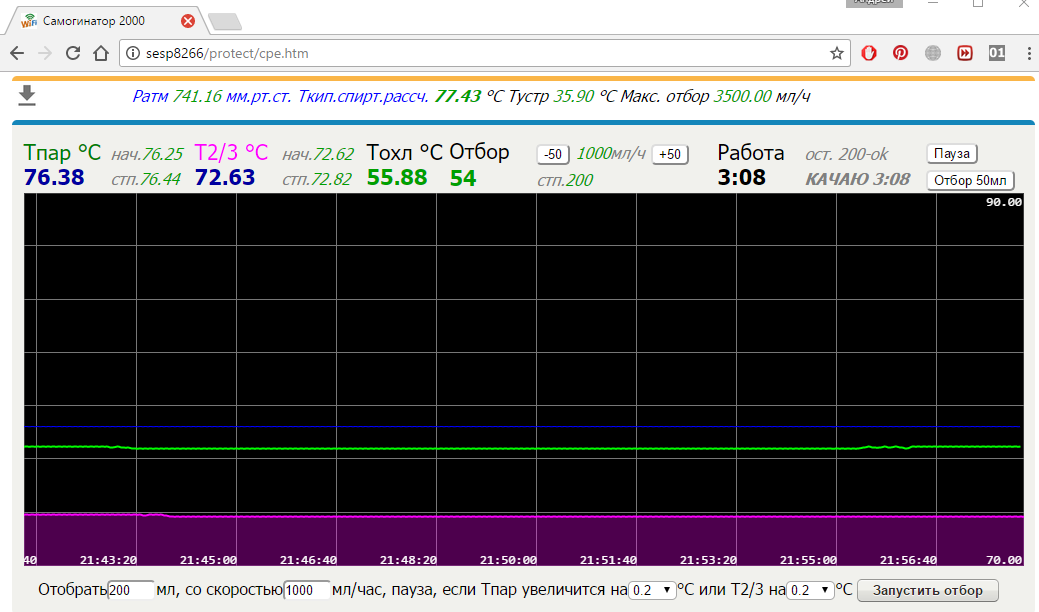This screenshot has height=612, width=1039.
Task: Click the chart scale label 70.00
Action: point(1004,560)
